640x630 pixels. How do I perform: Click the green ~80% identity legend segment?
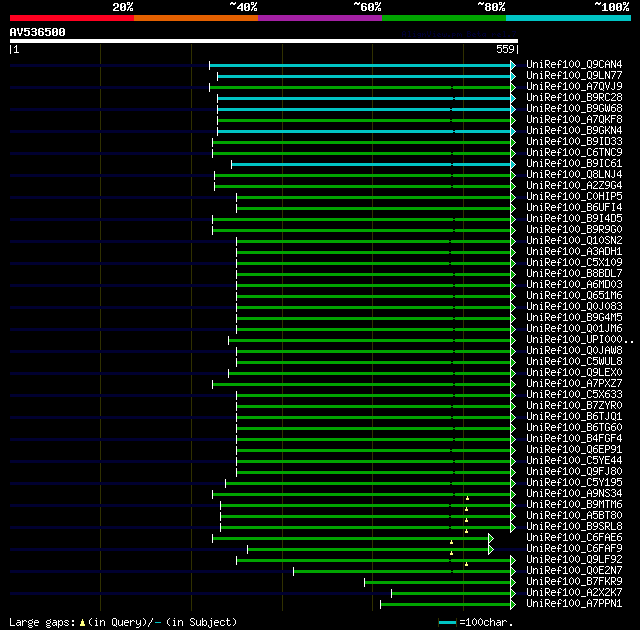click(x=444, y=18)
